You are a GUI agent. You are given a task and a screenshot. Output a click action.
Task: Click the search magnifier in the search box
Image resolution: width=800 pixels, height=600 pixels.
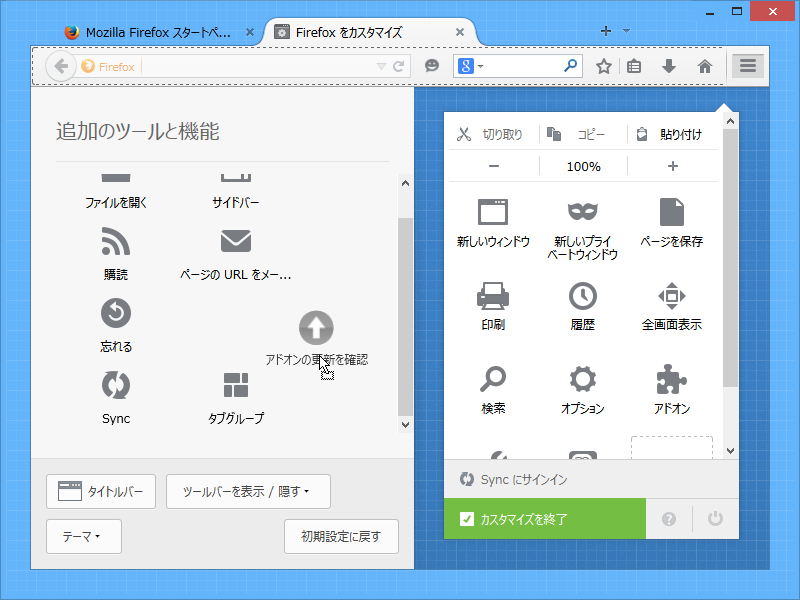click(570, 66)
